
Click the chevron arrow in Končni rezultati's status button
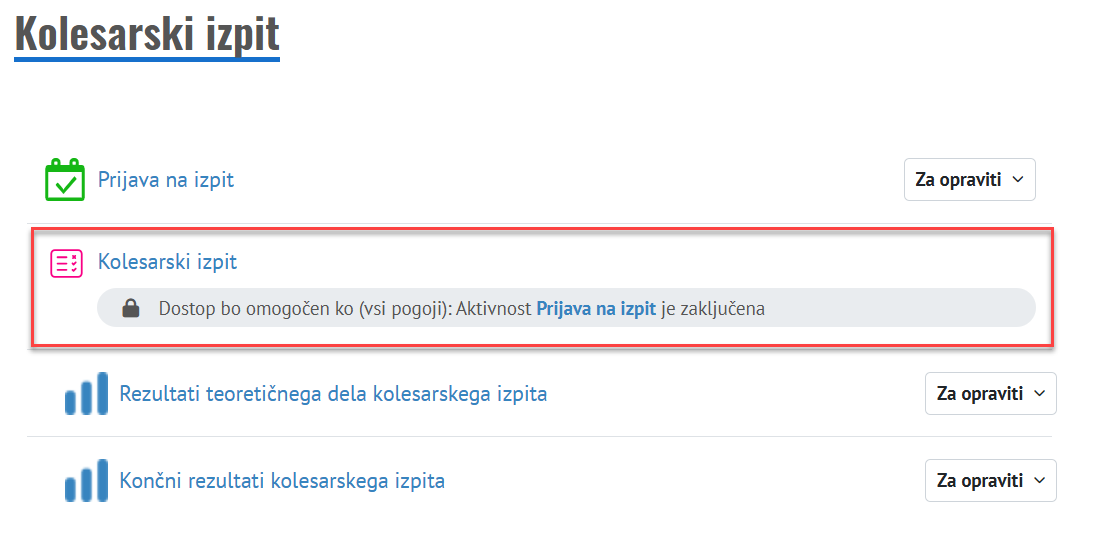coord(1039,481)
